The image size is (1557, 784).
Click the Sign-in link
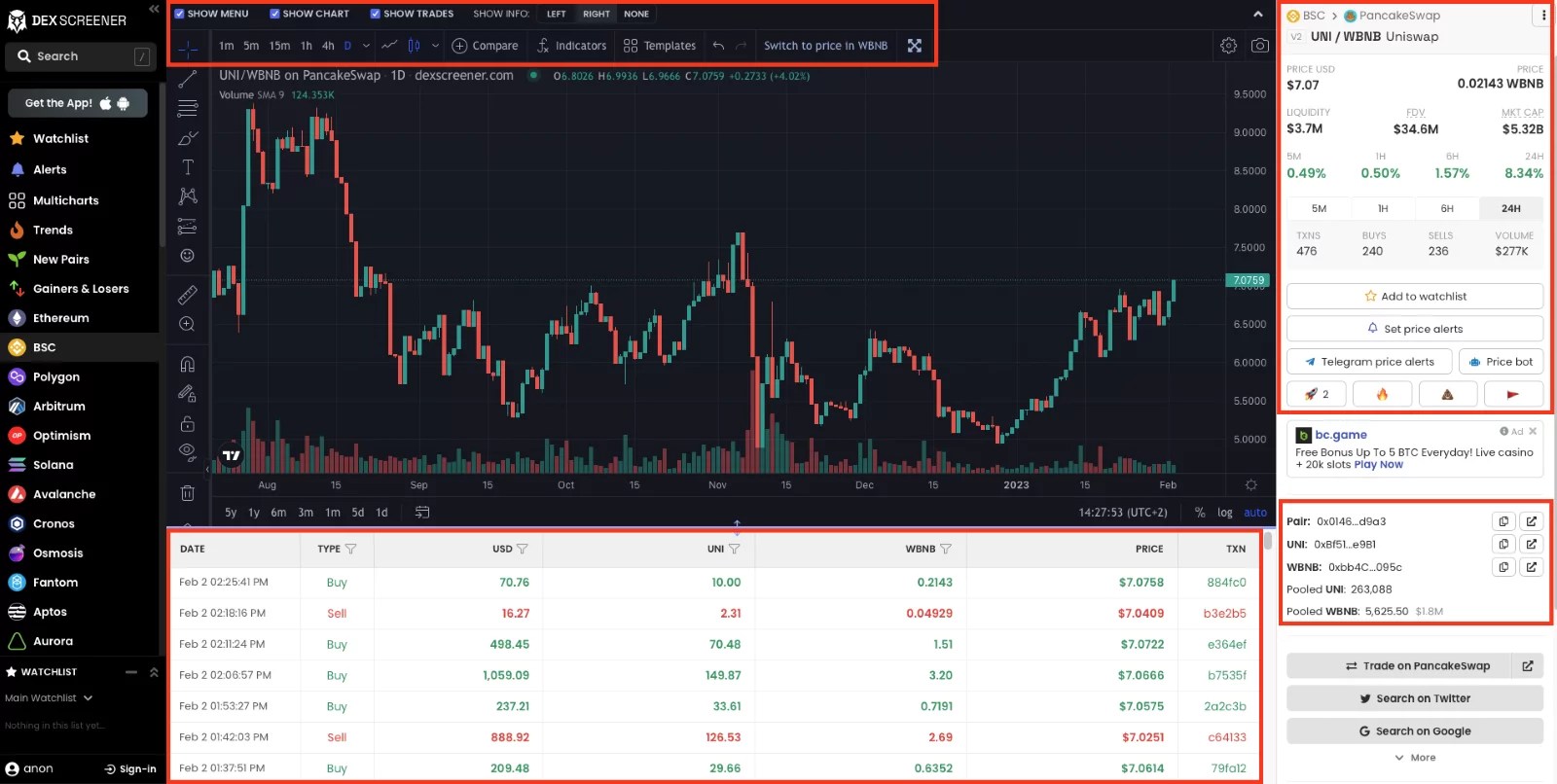130,769
